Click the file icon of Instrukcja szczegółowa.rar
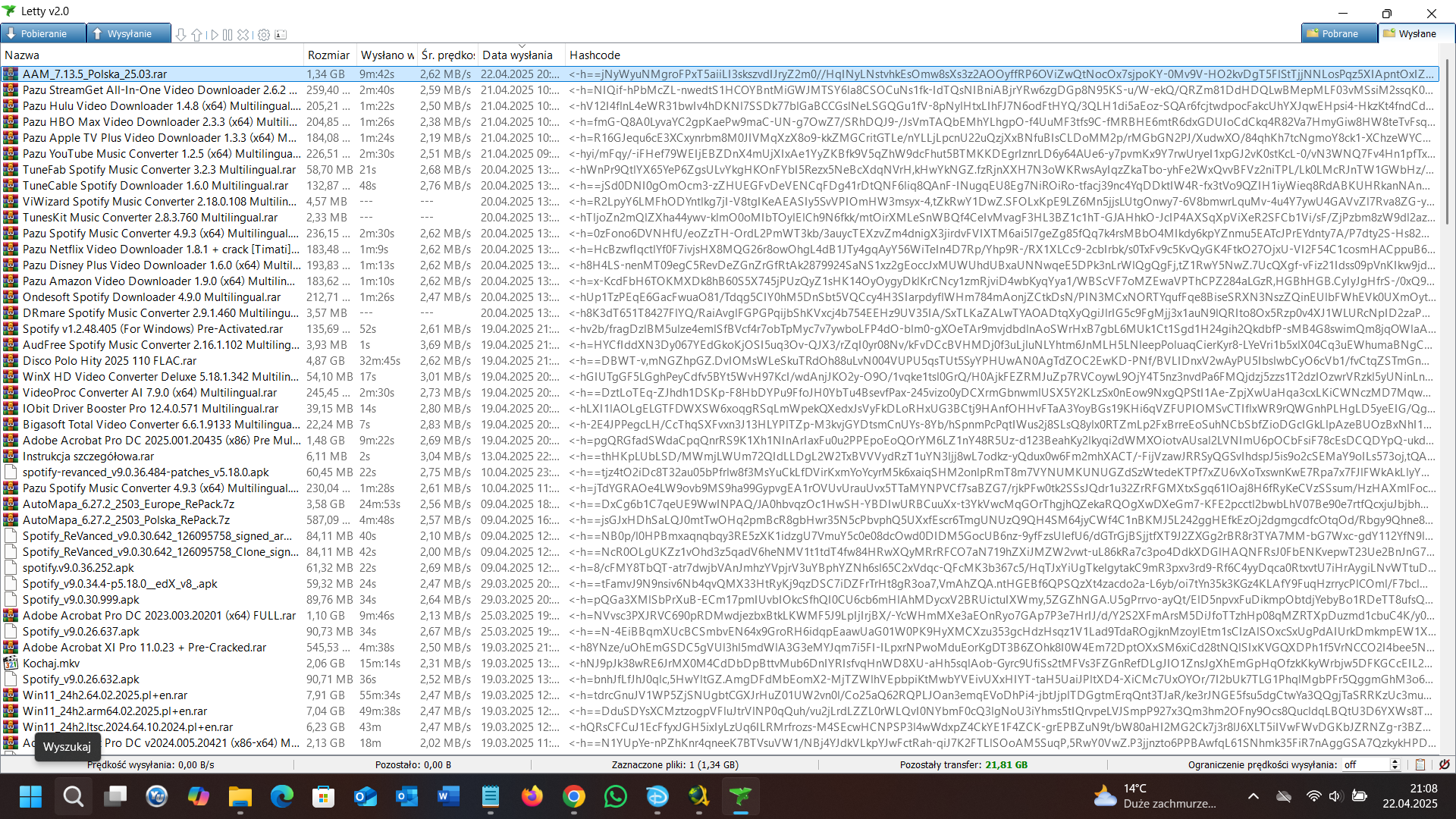Image resolution: width=1456 pixels, height=819 pixels. [x=11, y=457]
